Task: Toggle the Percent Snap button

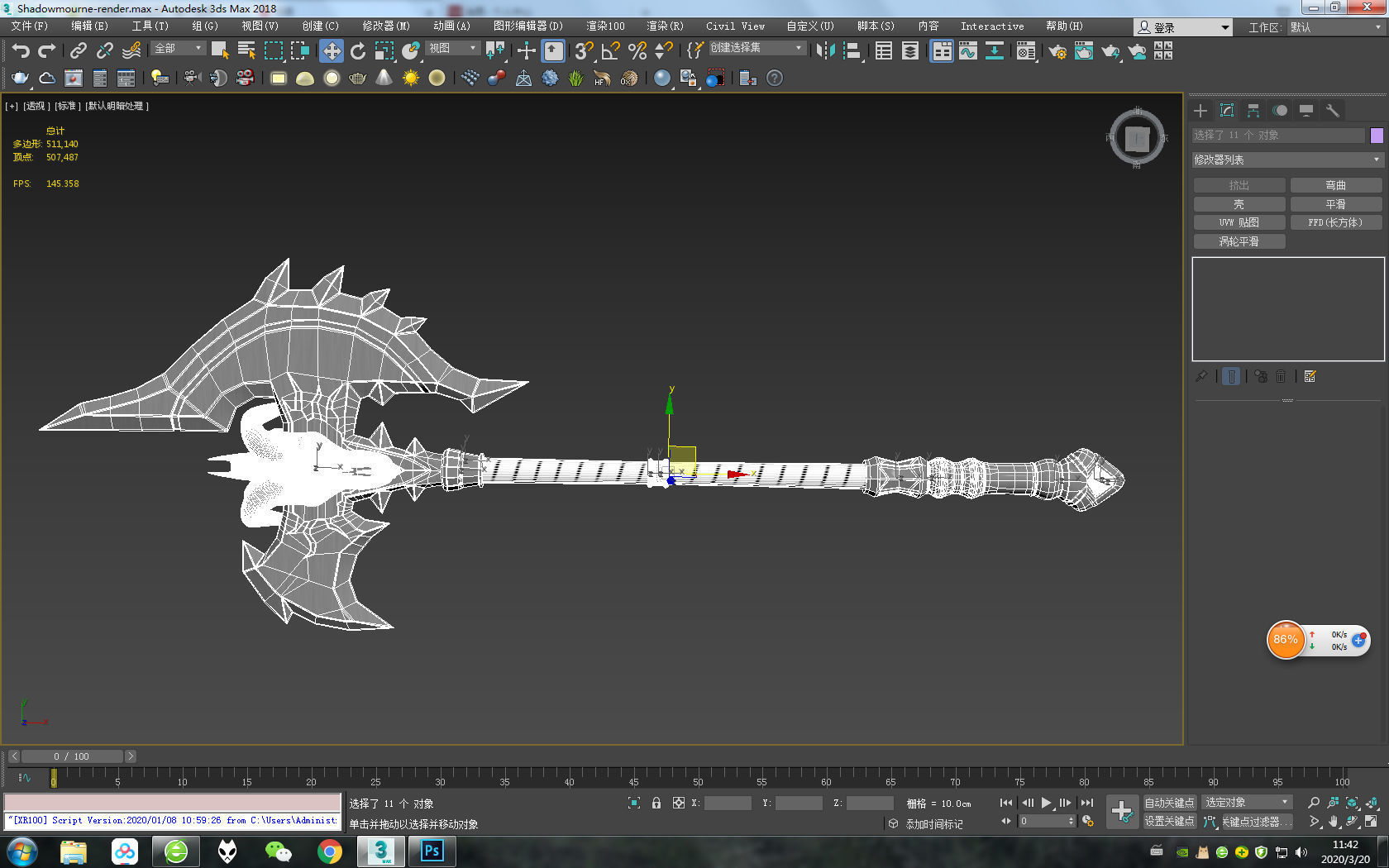Action: [x=637, y=50]
